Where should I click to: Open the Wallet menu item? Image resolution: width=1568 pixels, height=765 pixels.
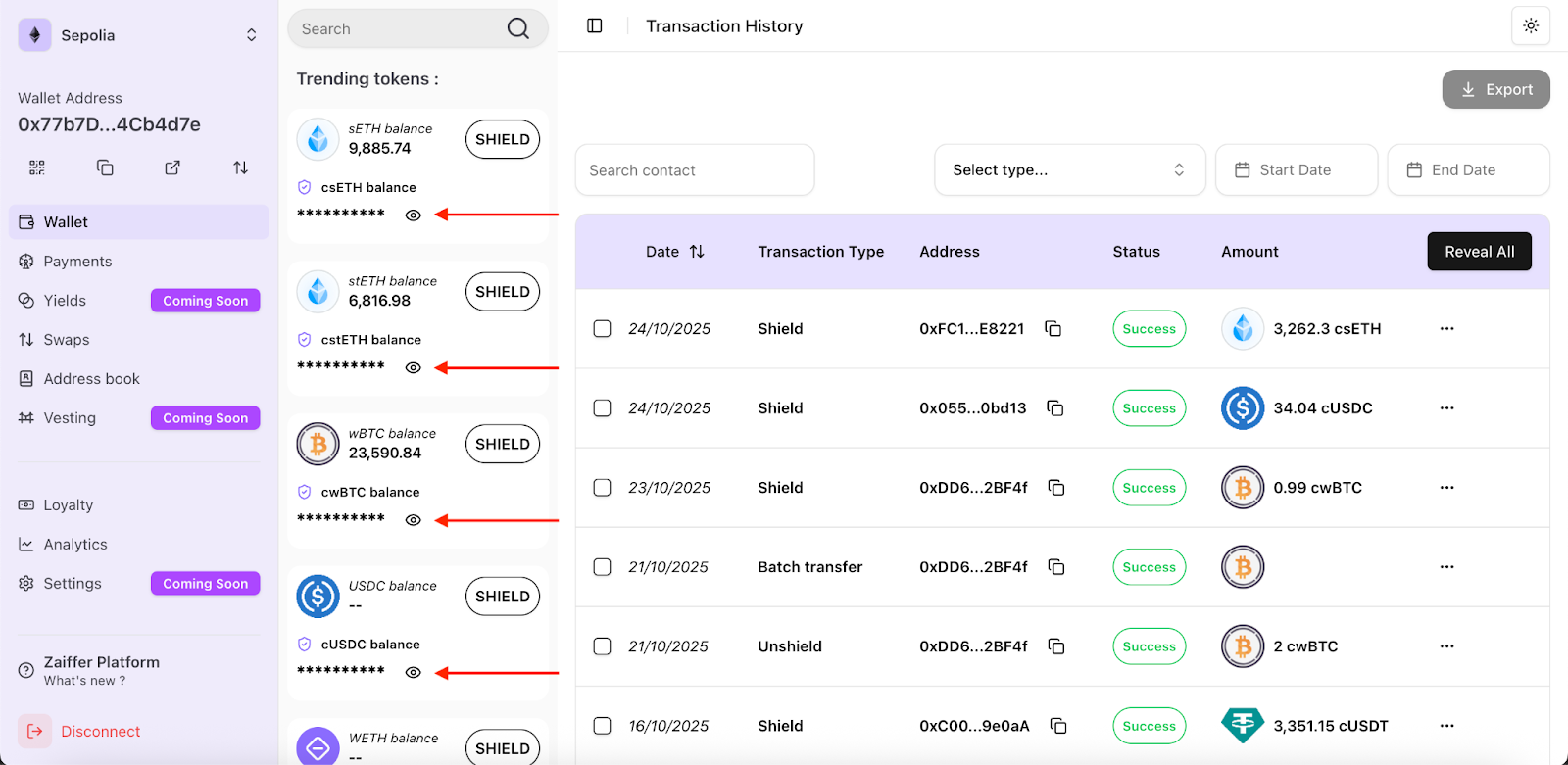click(139, 222)
